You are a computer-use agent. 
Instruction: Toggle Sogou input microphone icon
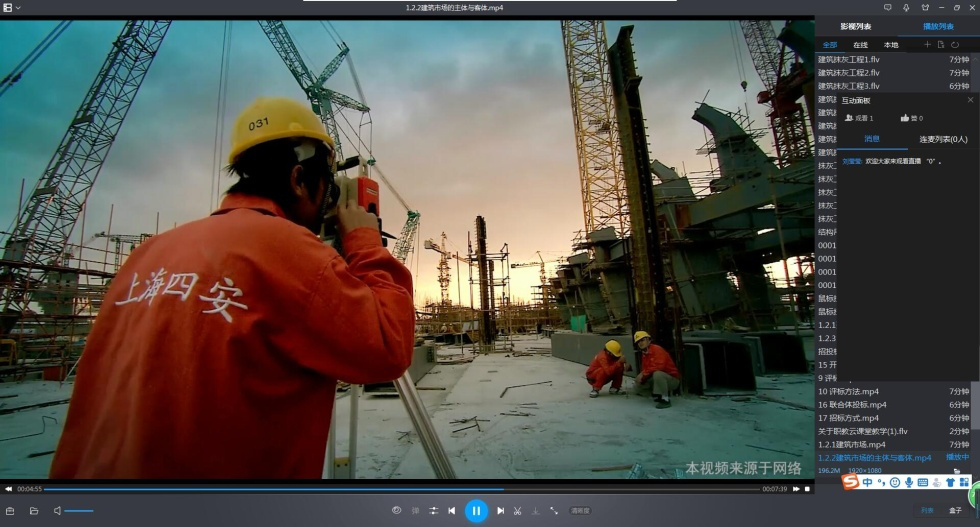908,482
